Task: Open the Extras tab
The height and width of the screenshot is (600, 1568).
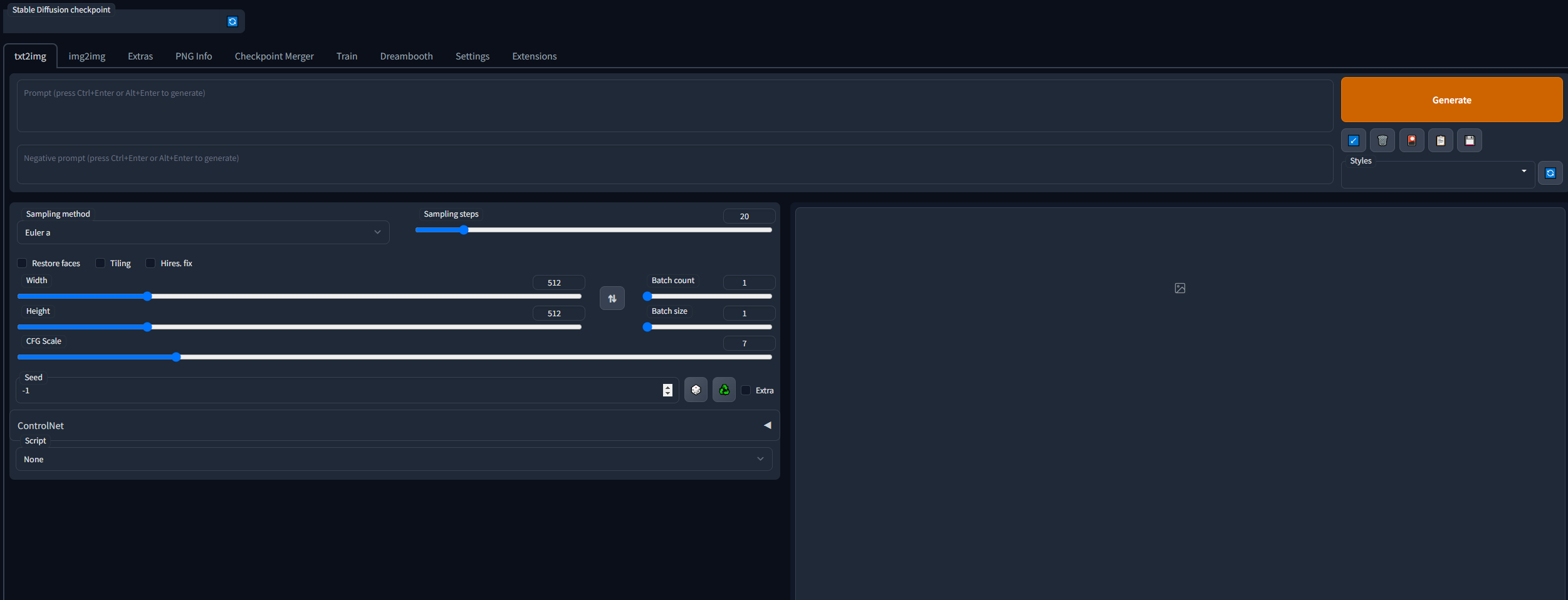Action: click(x=140, y=56)
